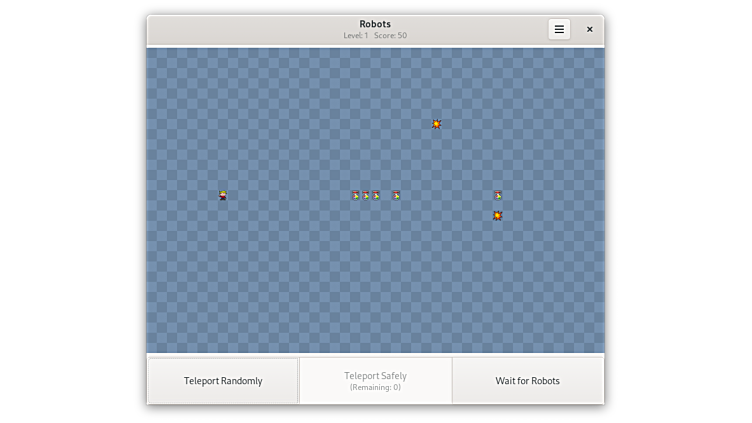Close the Robots game window

(589, 29)
